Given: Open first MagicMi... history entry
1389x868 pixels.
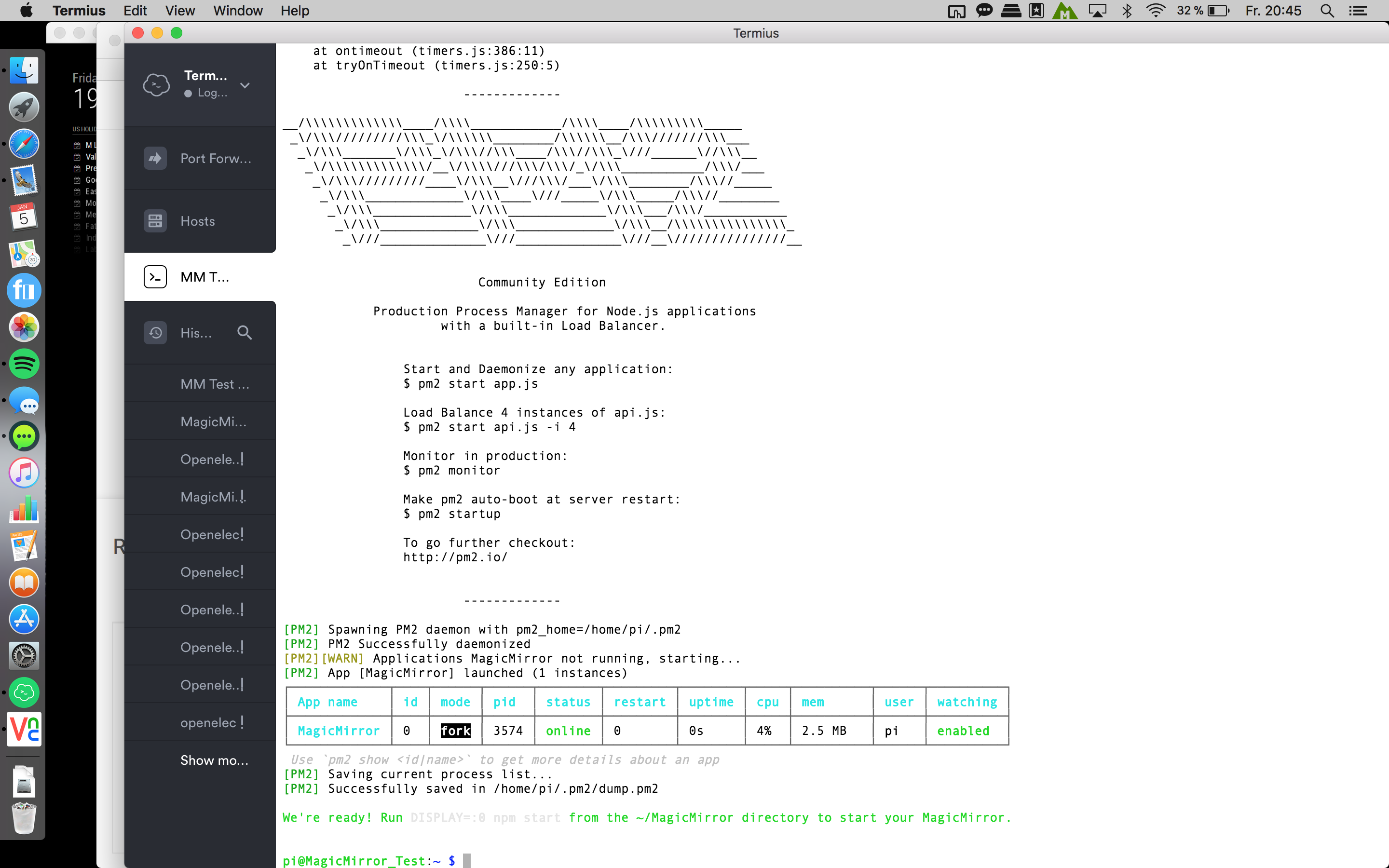Looking at the screenshot, I should point(213,422).
